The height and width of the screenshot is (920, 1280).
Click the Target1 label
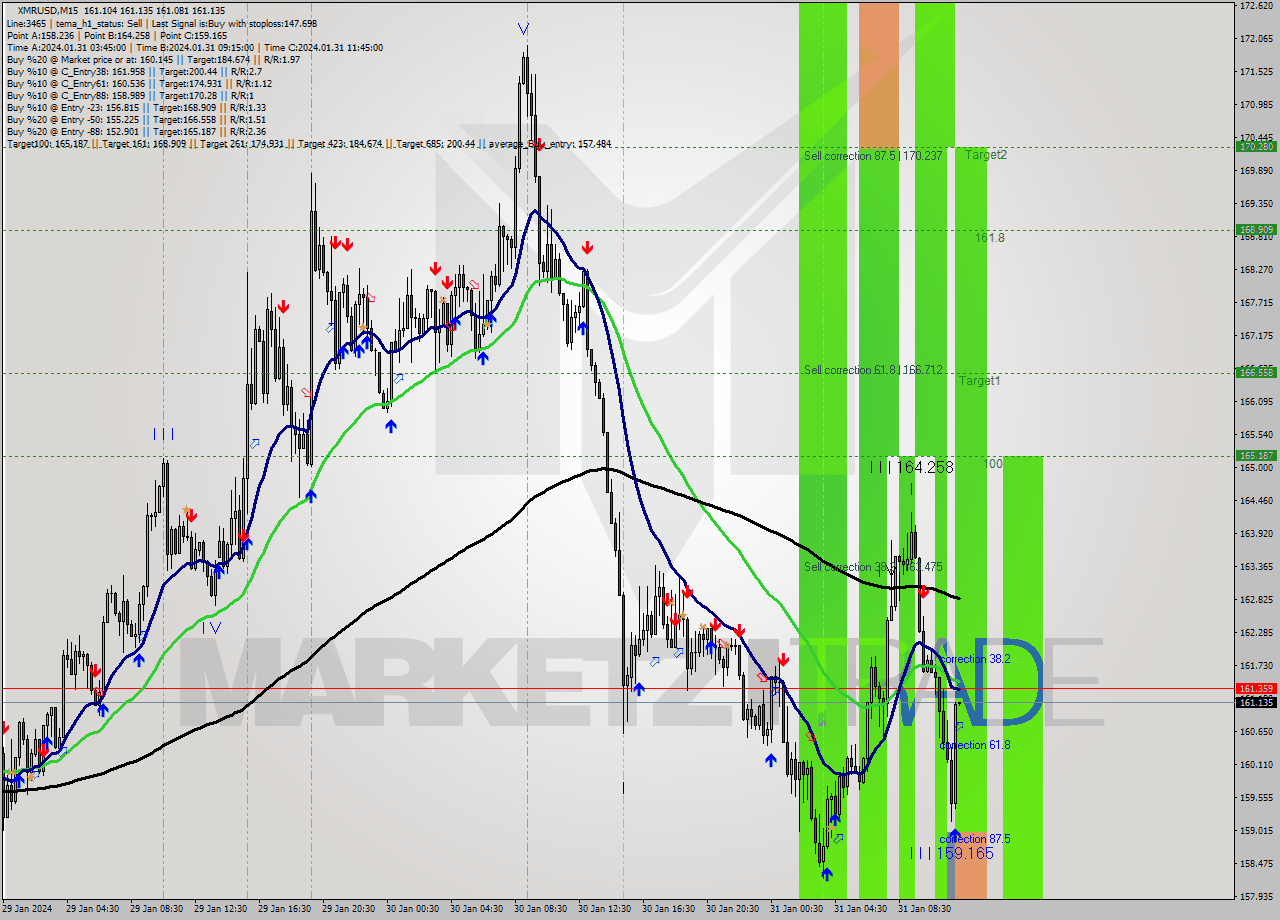coord(979,381)
